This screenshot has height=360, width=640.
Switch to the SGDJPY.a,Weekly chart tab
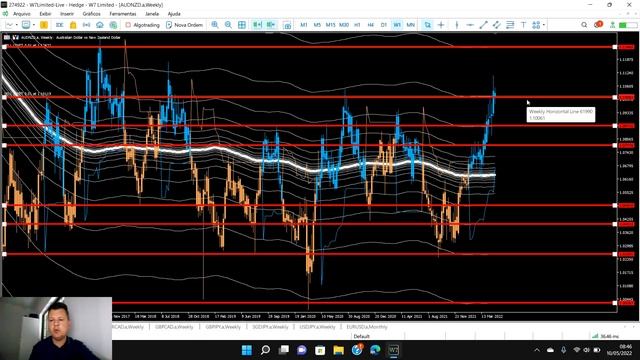pyautogui.click(x=270, y=327)
